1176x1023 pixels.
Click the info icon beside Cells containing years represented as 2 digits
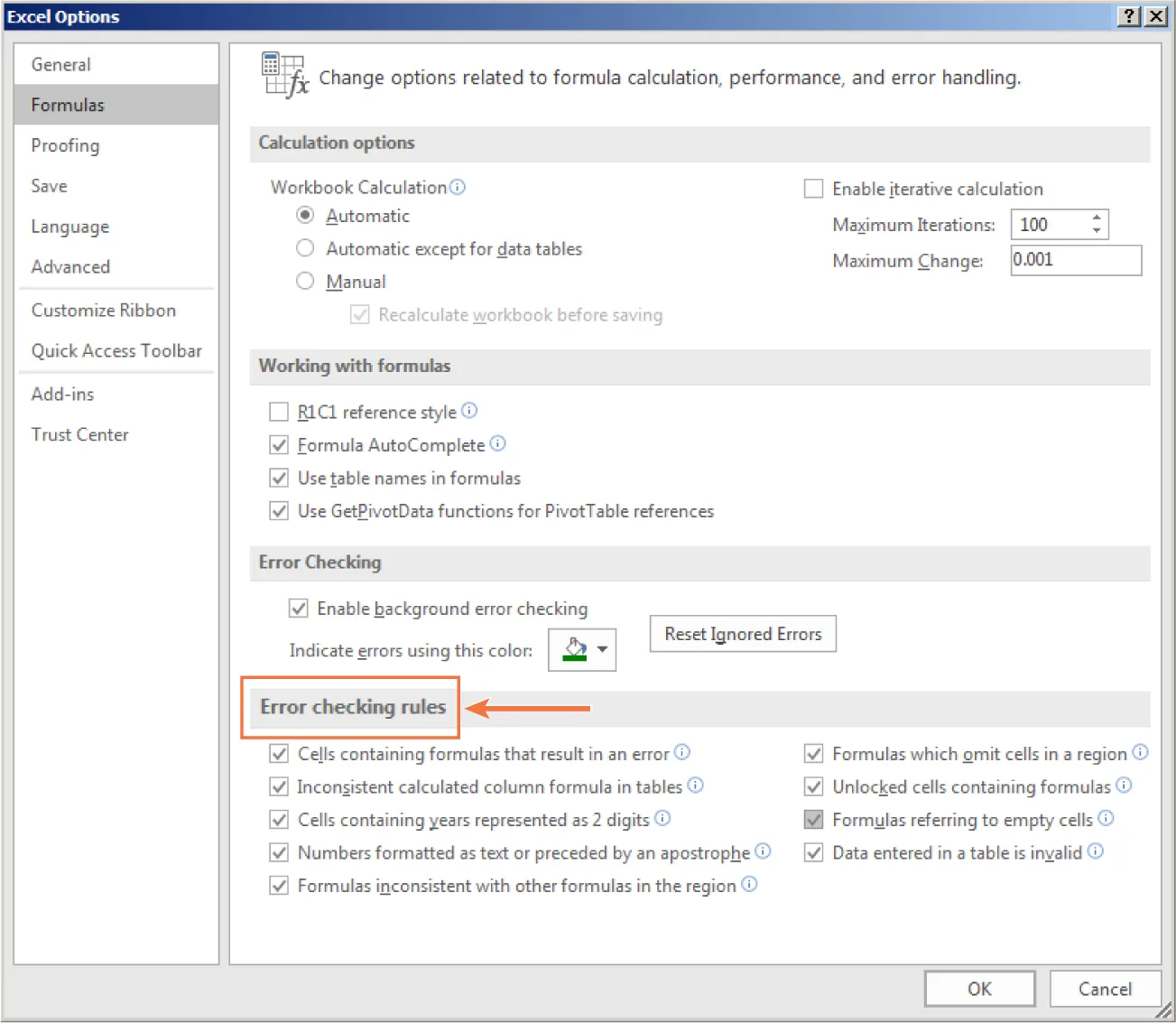tap(662, 818)
